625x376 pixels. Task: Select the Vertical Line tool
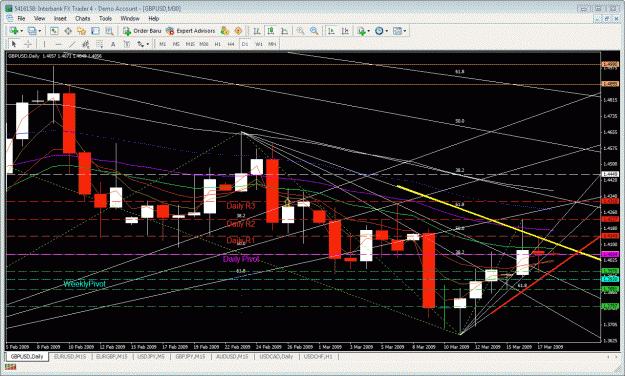coord(44,44)
